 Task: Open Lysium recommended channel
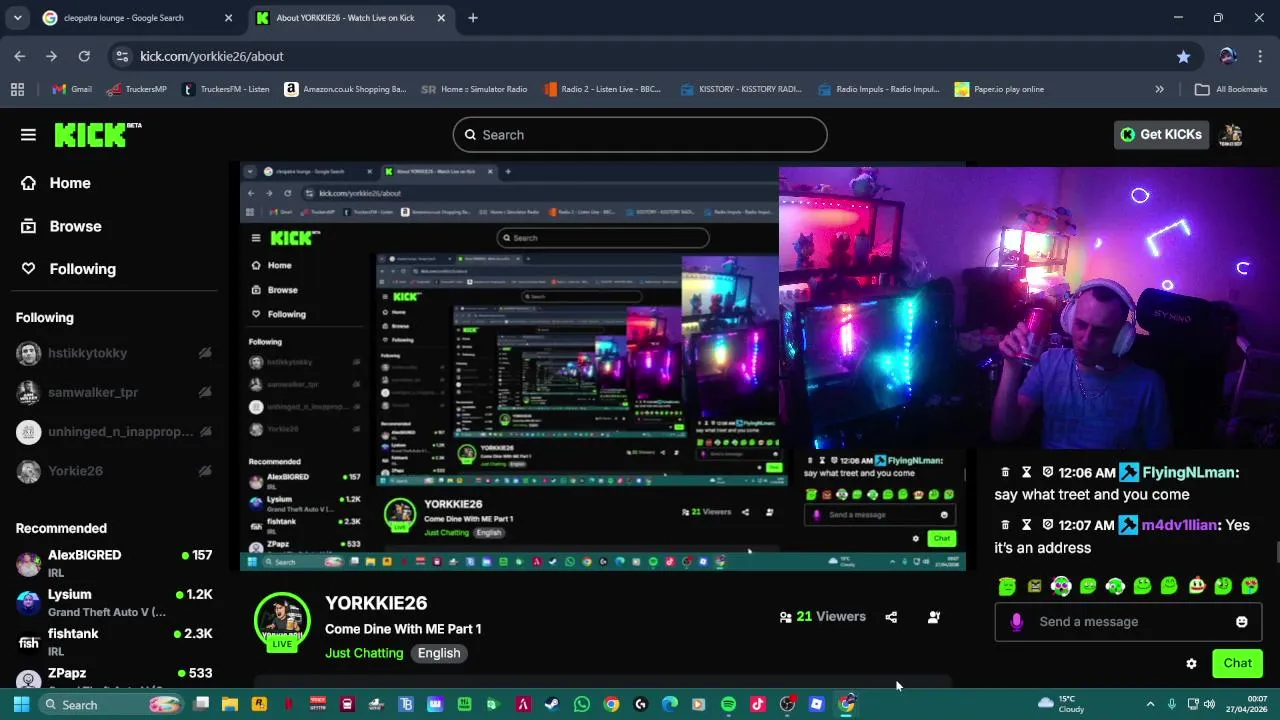coord(114,602)
